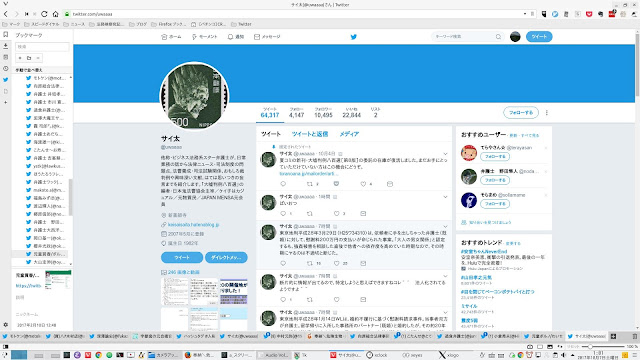Open the Twitter web panel in sidebar

6,80
